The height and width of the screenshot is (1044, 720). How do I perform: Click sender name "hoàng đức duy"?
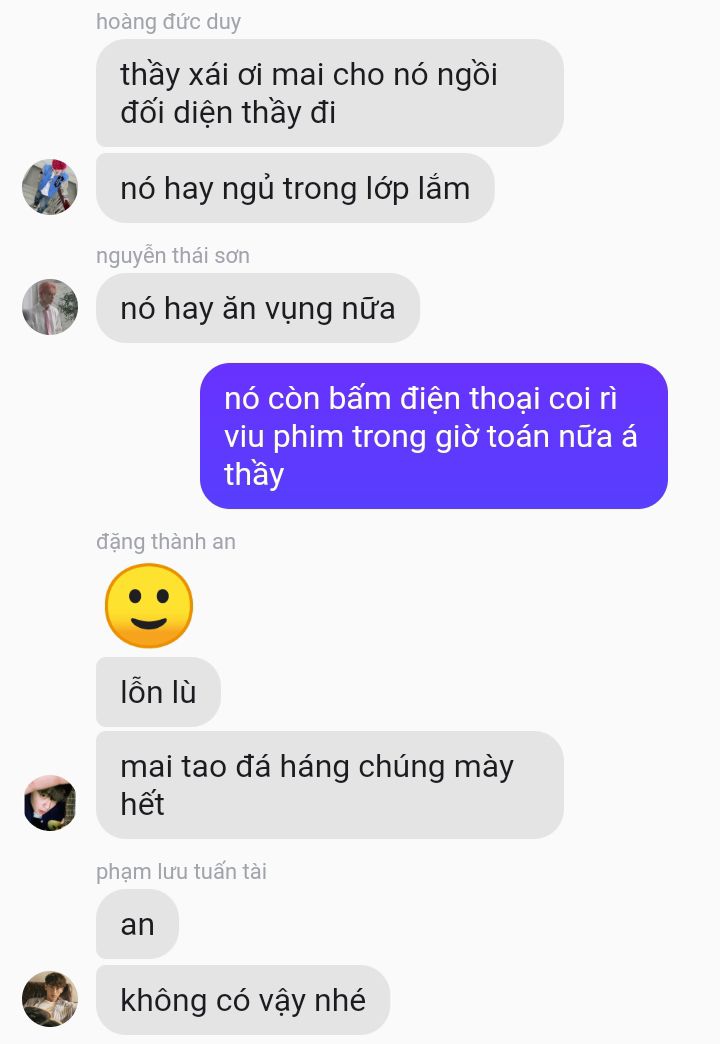[169, 21]
